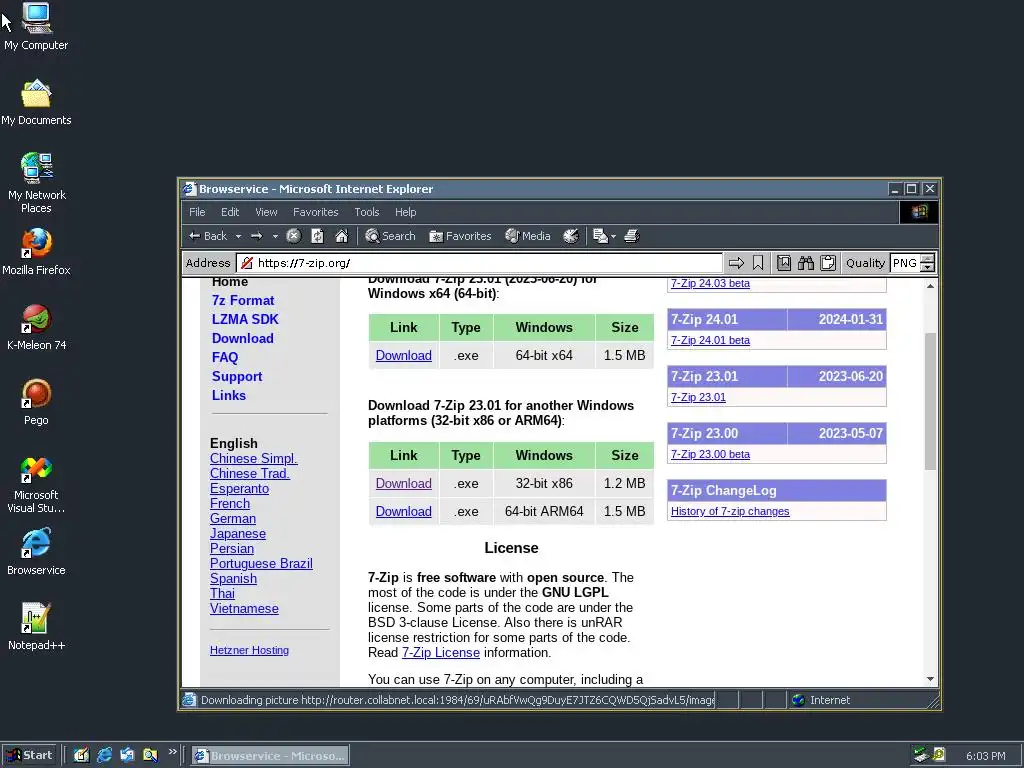Click the binoculars find icon
This screenshot has width=1024, height=768.
pyautogui.click(x=806, y=263)
